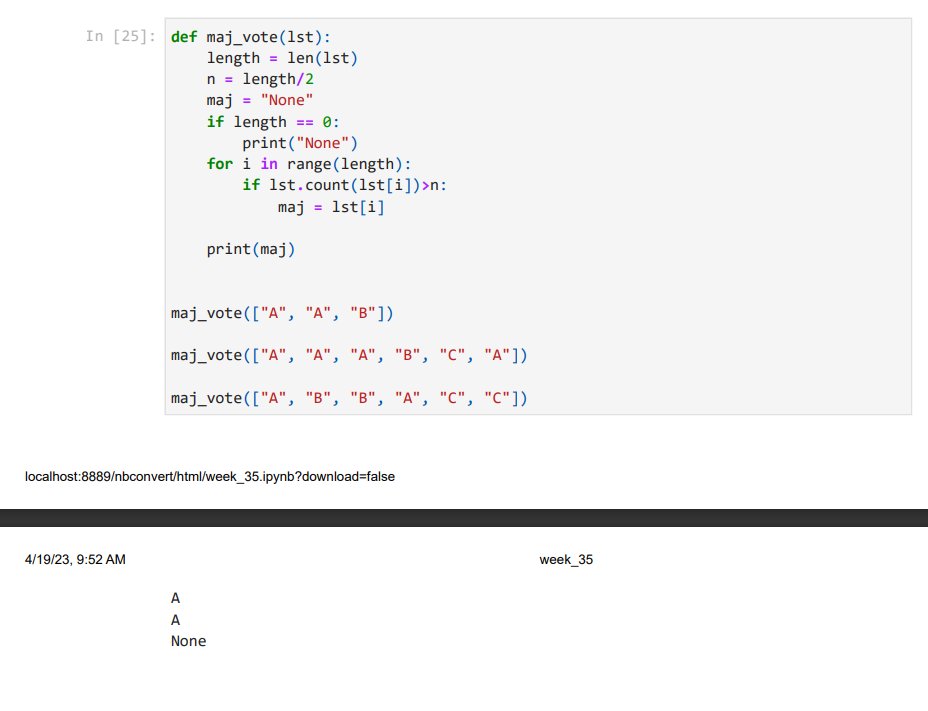Click the 'if lst.count(lst[i])>n:' line

coord(344,185)
